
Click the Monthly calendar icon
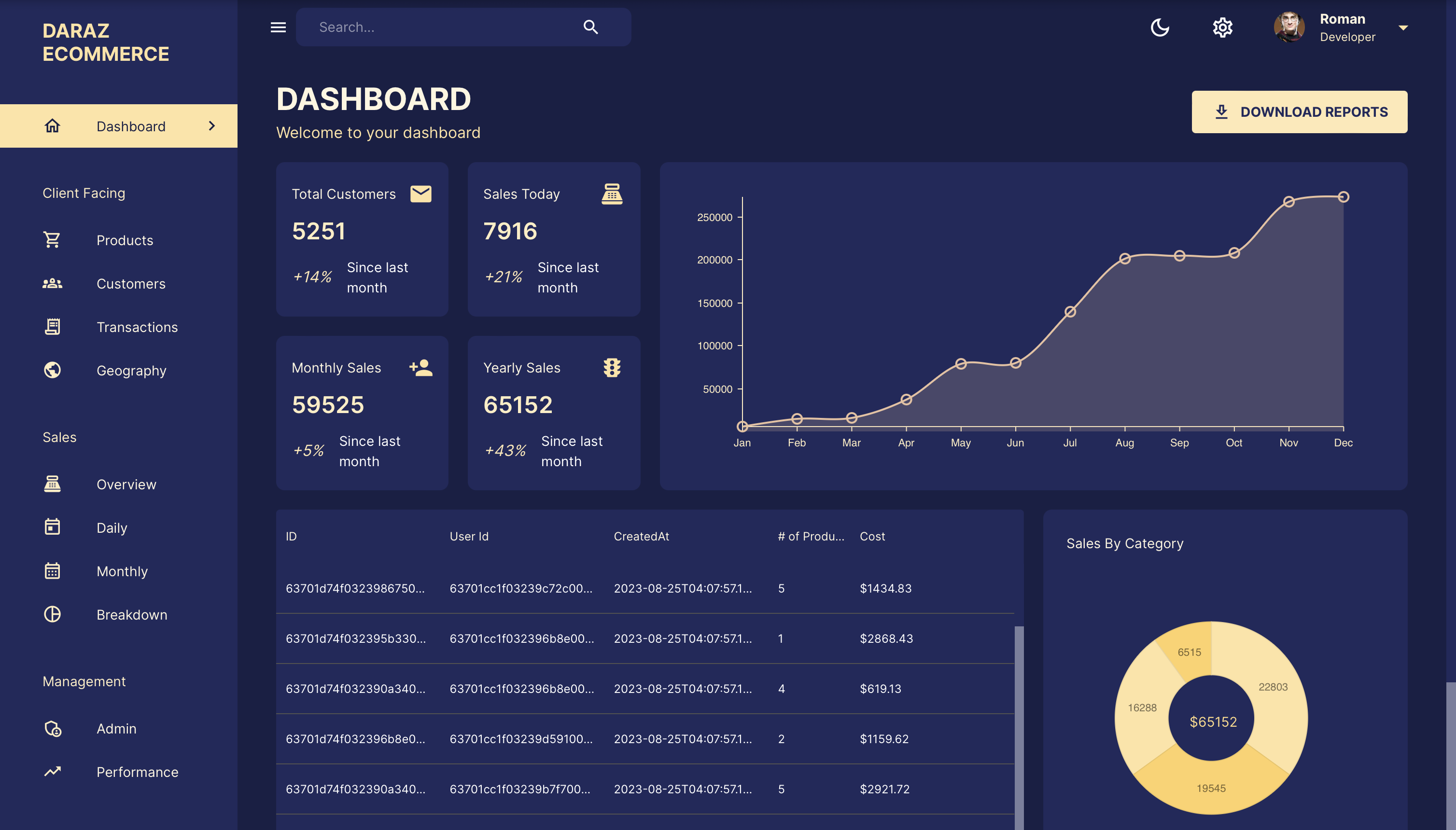(x=52, y=570)
